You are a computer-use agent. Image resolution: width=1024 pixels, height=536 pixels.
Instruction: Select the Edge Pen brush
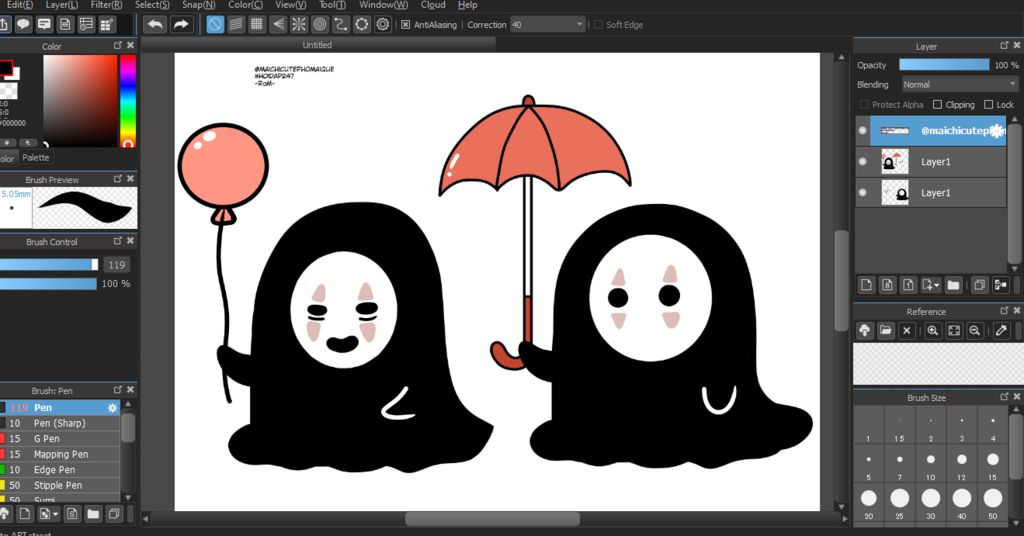(61, 470)
